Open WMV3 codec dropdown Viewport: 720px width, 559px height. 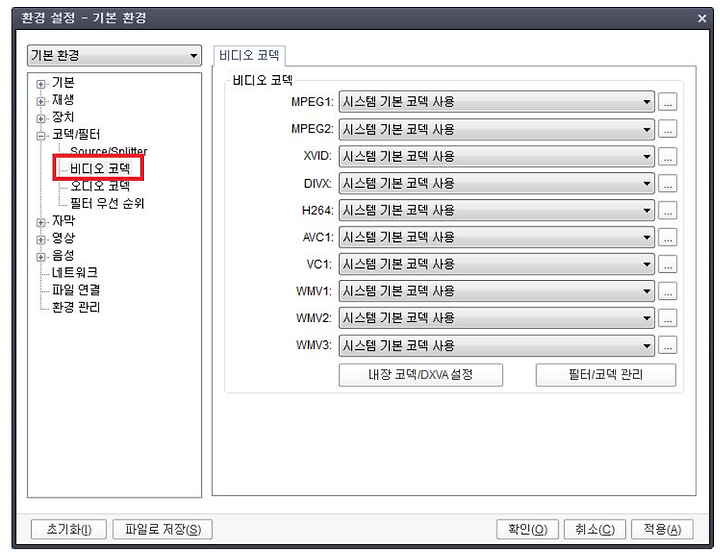[496, 345]
